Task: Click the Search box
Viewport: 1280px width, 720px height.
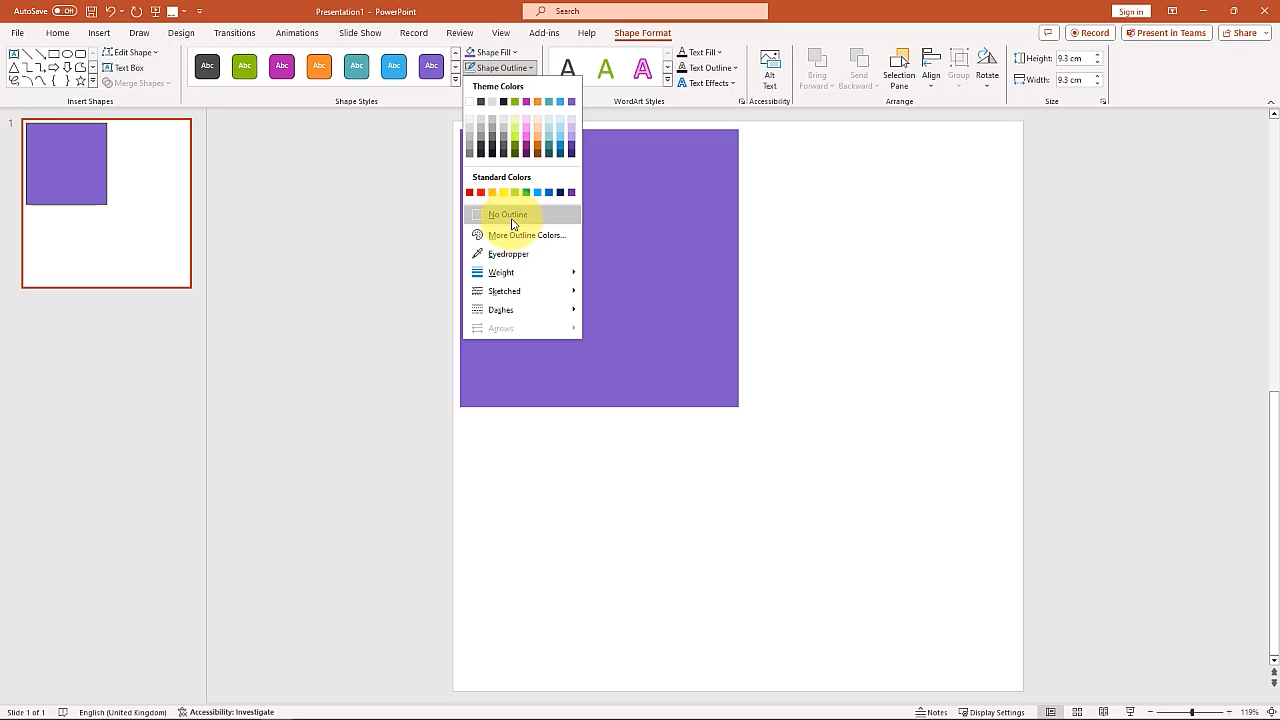Action: 645,11
